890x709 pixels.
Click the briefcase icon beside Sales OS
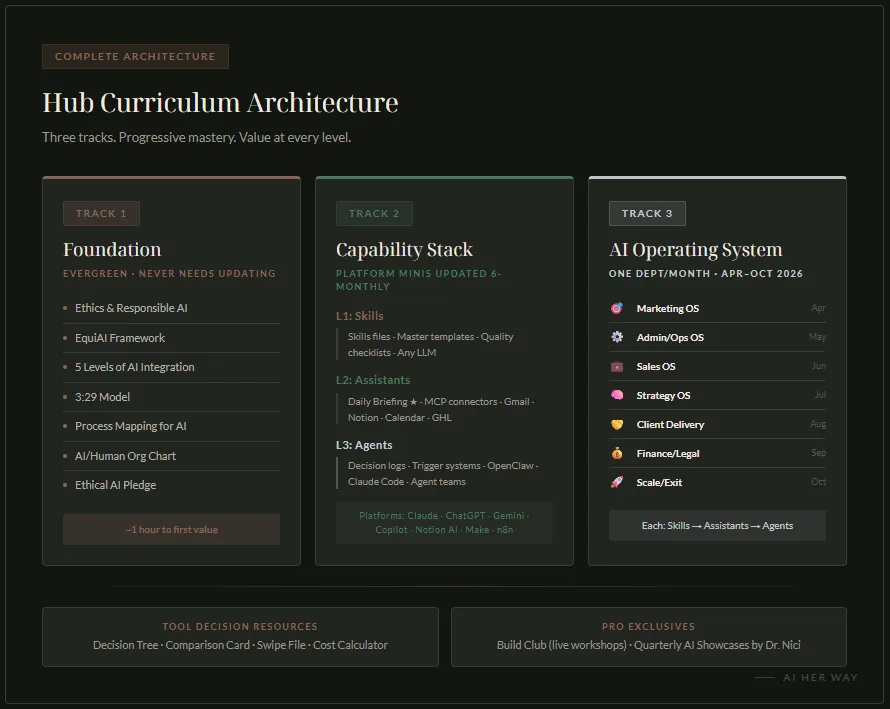point(617,366)
